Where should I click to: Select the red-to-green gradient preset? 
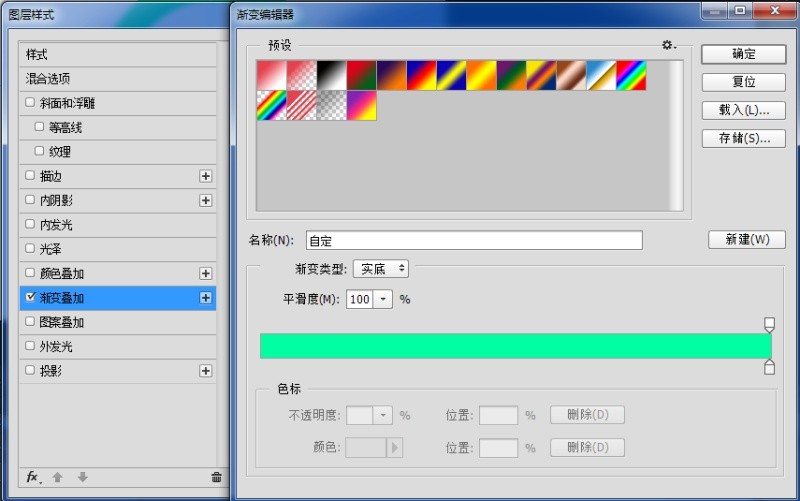(362, 76)
